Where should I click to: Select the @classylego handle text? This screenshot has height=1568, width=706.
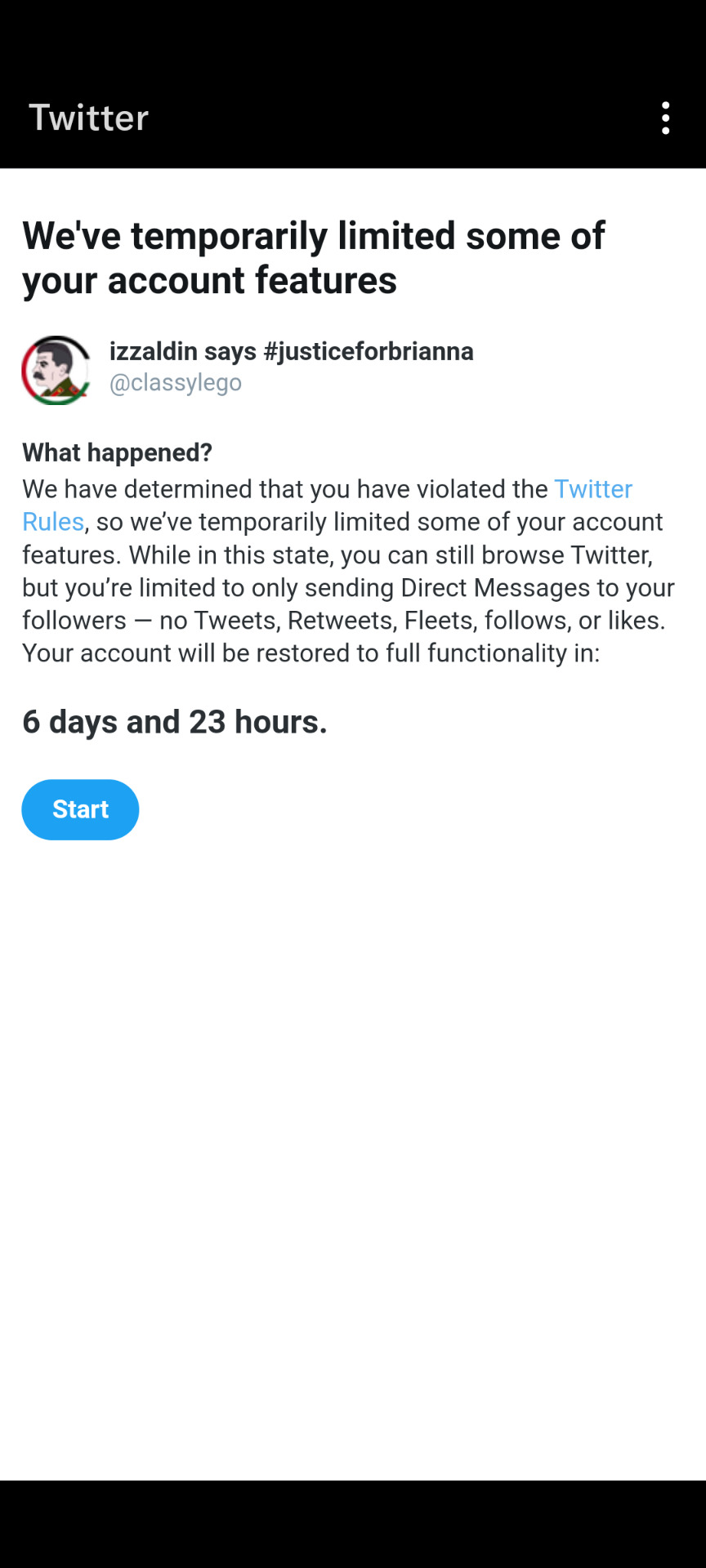coord(176,383)
